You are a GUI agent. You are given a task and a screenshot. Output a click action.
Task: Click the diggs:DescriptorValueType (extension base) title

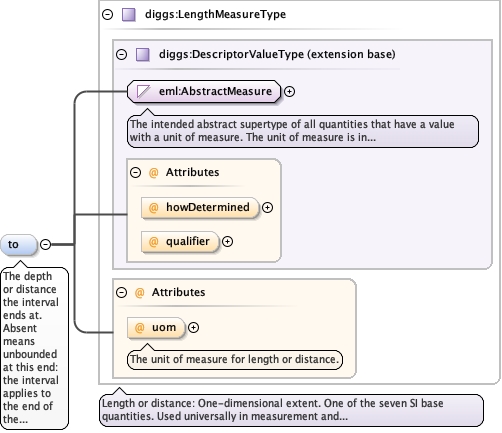277,54
